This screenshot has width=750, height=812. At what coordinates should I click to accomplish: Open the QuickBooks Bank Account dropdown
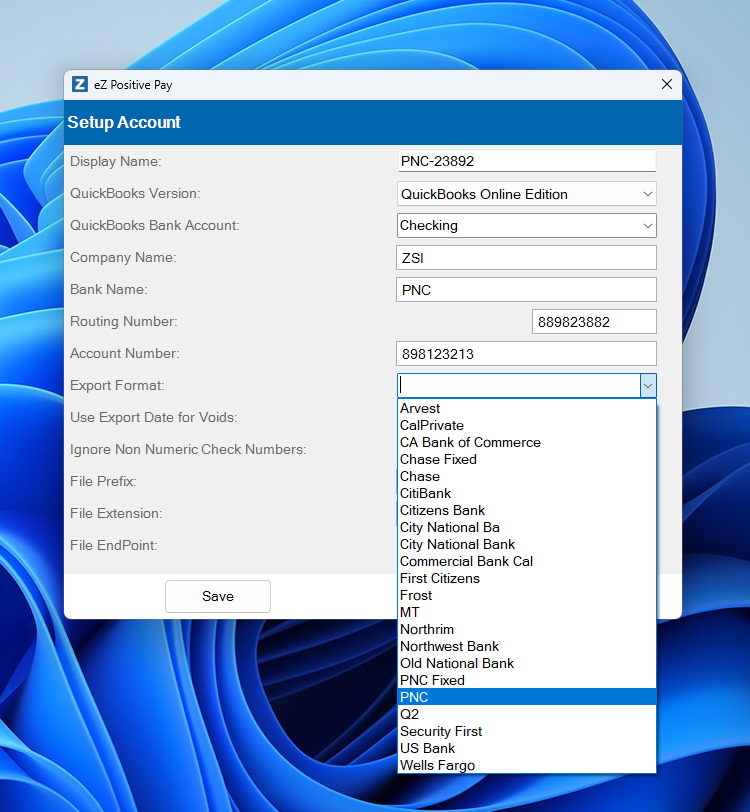[647, 226]
